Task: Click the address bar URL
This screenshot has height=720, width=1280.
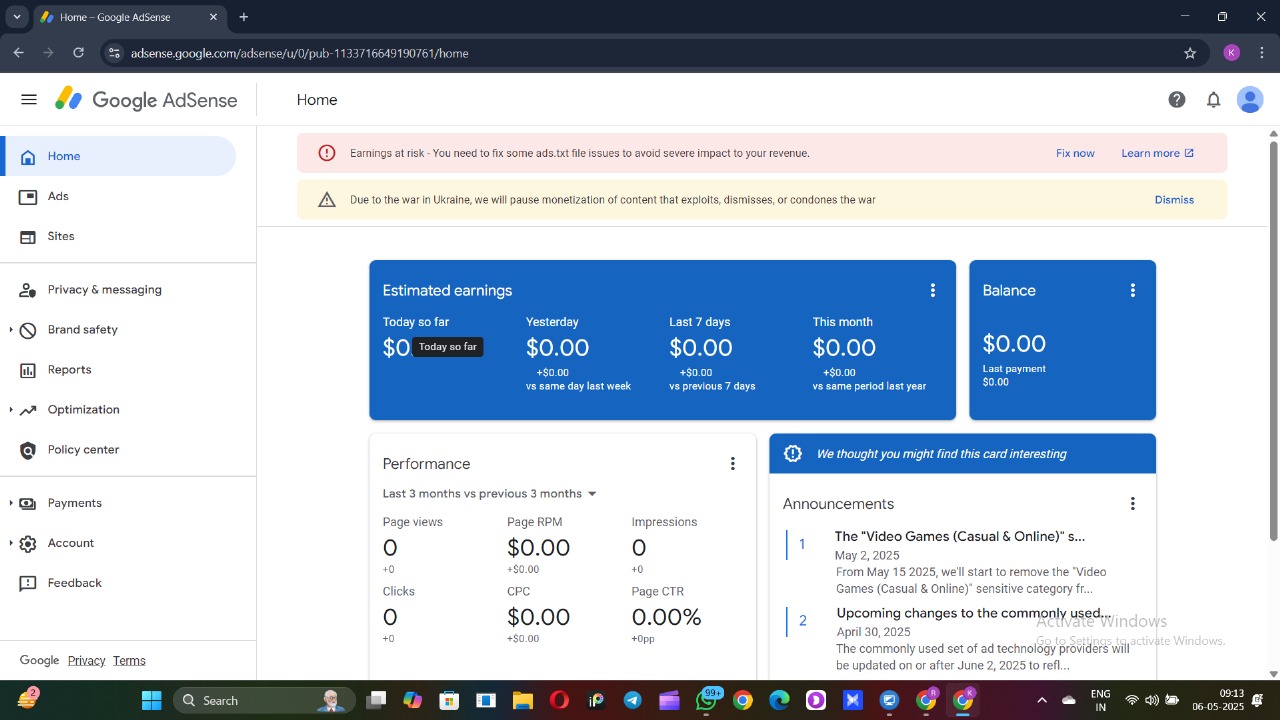Action: click(x=299, y=53)
